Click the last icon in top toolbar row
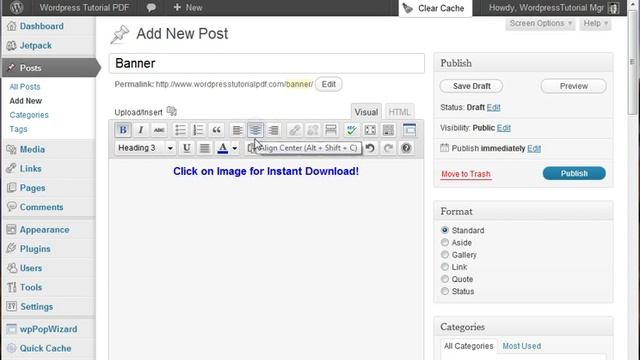The width and height of the screenshot is (640, 360). coord(409,130)
